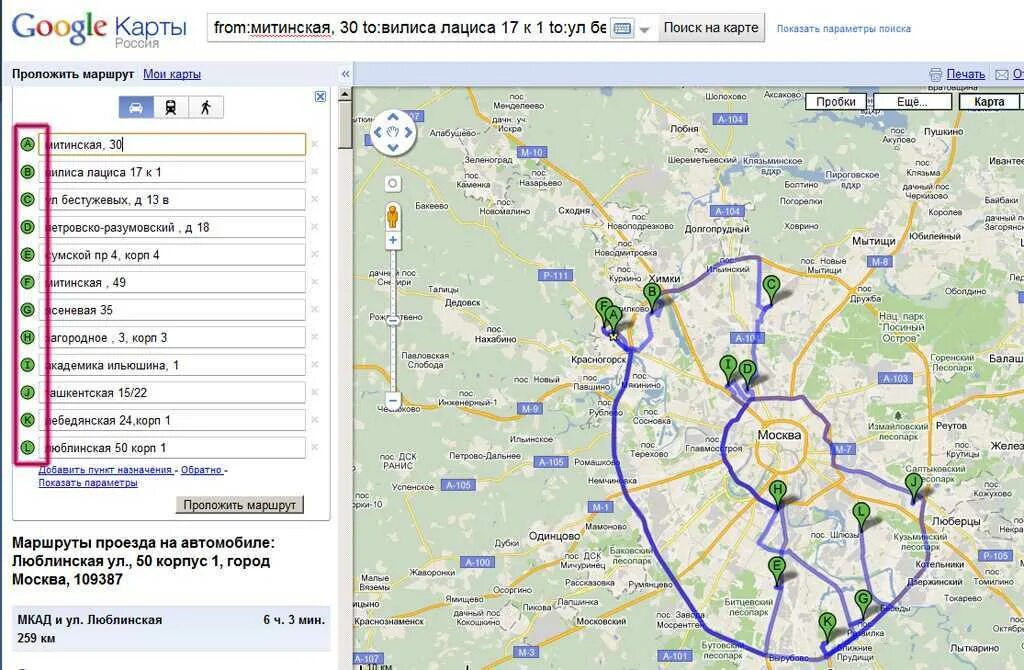Open the dropdown arrow next to keyboard icon

click(x=645, y=29)
